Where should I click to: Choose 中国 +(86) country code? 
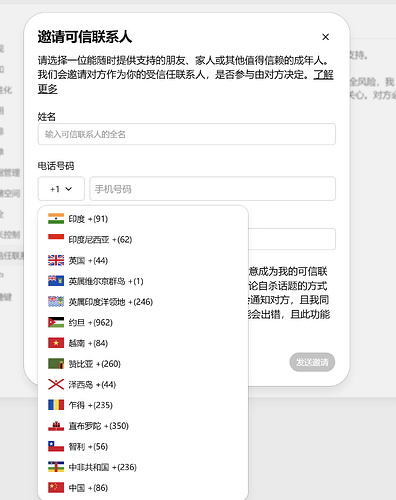pos(143,488)
